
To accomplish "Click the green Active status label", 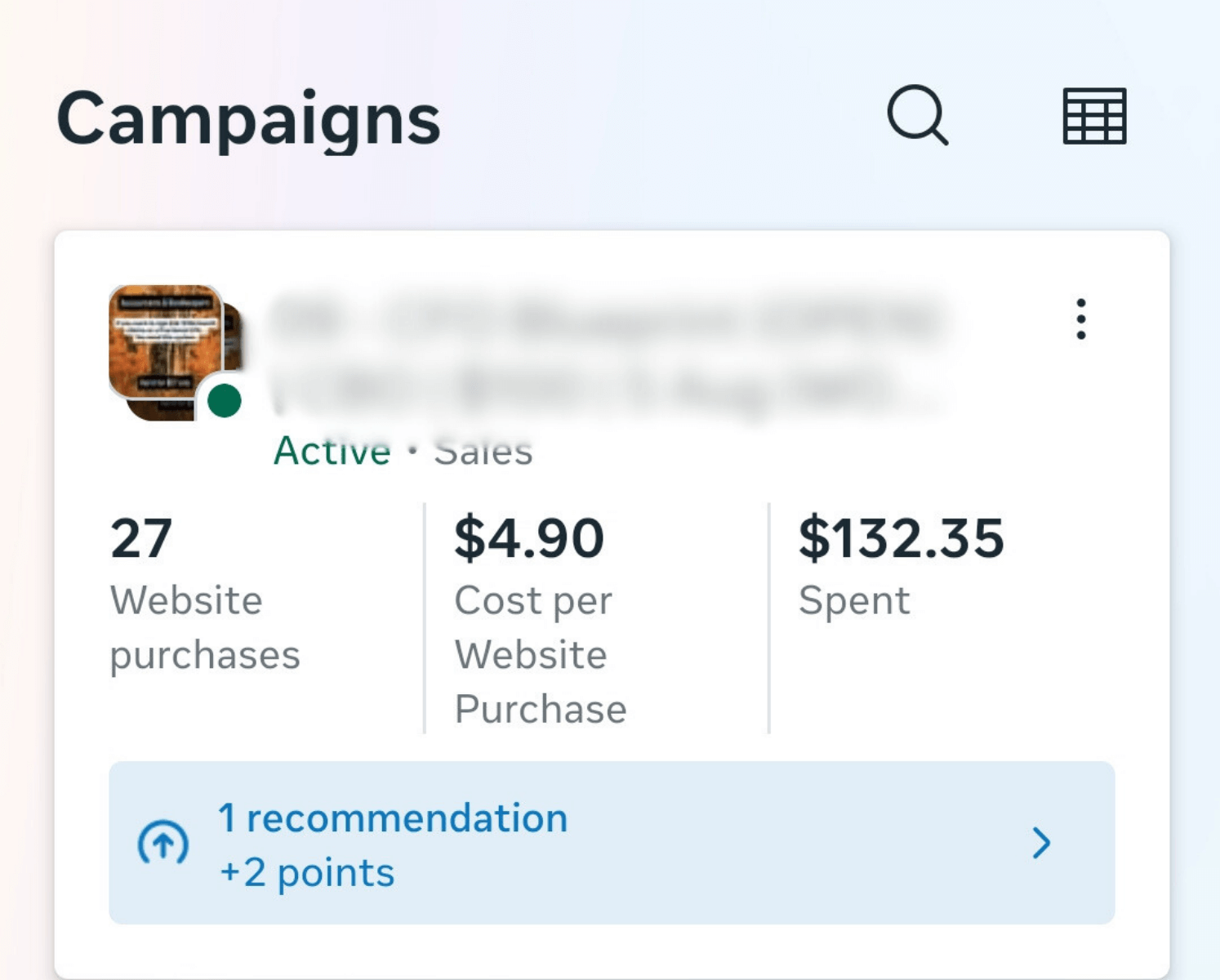I will [332, 451].
